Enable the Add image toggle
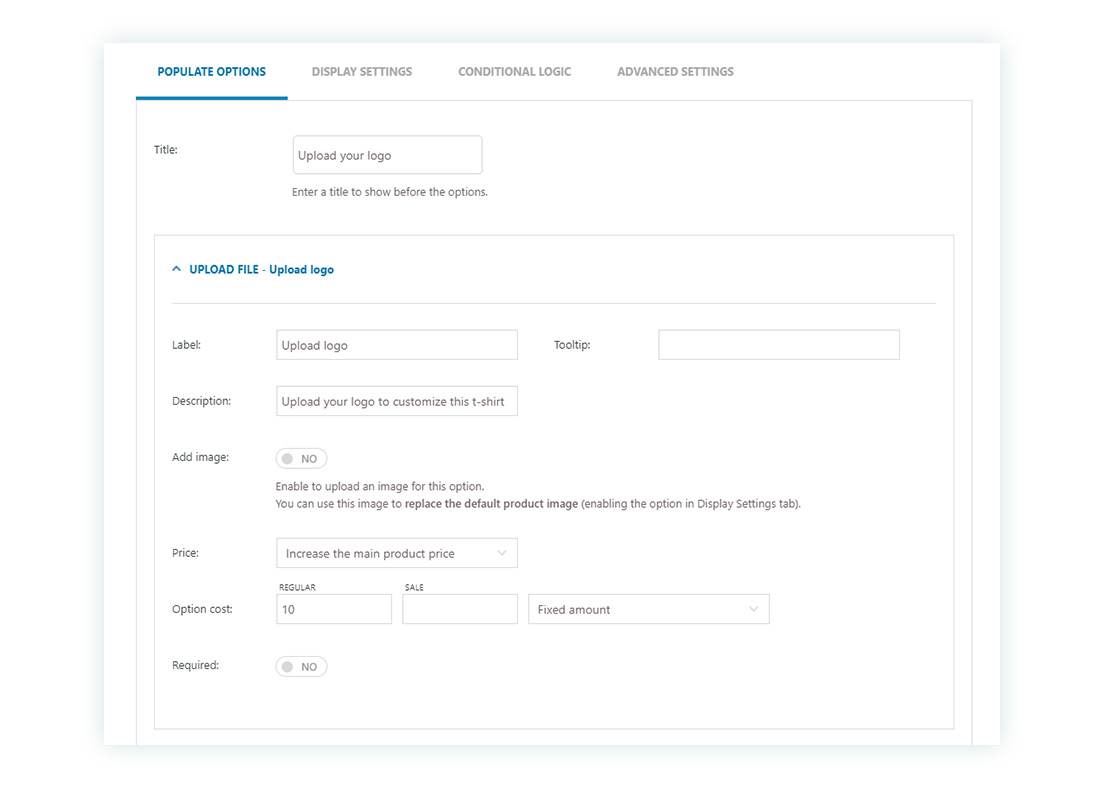Image resolution: width=1106 pixels, height=785 pixels. pos(301,457)
